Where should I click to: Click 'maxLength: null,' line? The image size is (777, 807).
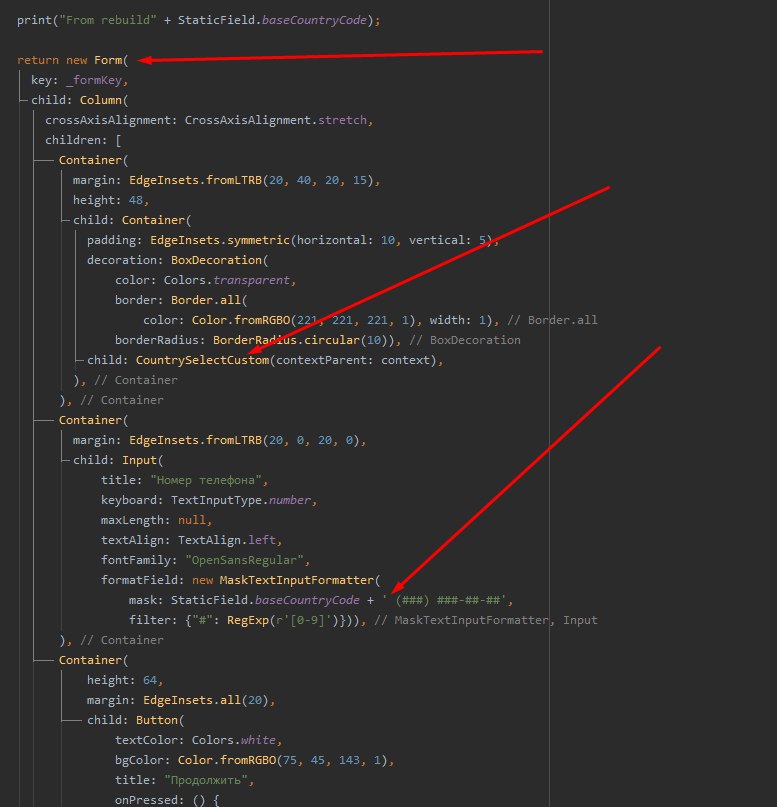(x=156, y=520)
